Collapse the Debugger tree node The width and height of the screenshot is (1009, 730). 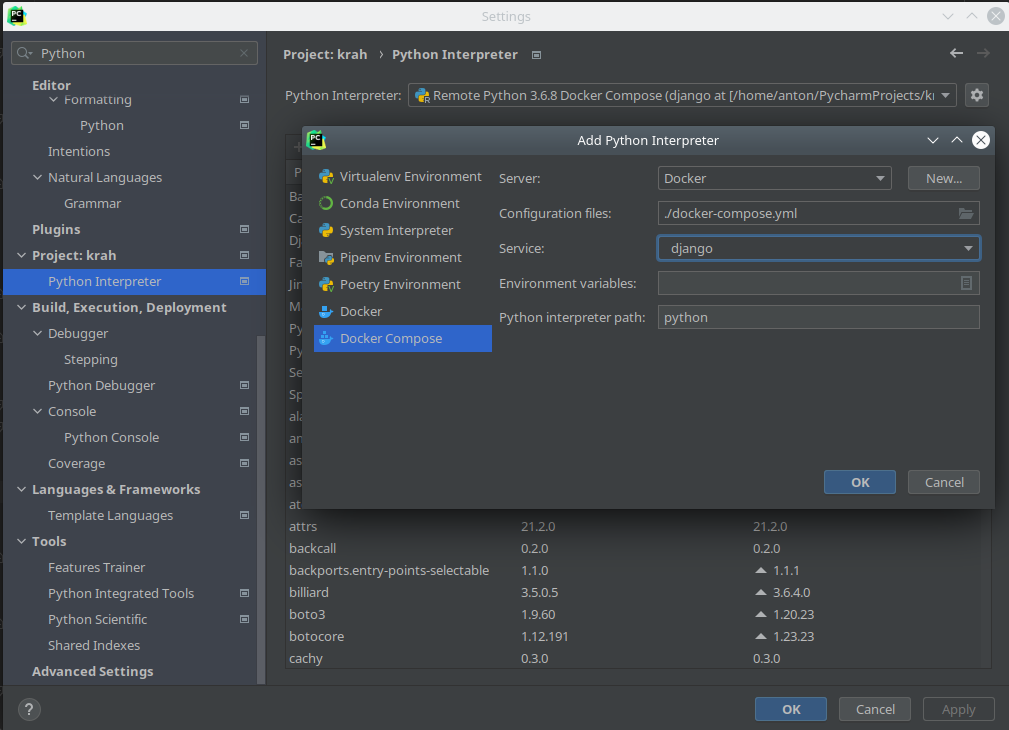pos(37,333)
